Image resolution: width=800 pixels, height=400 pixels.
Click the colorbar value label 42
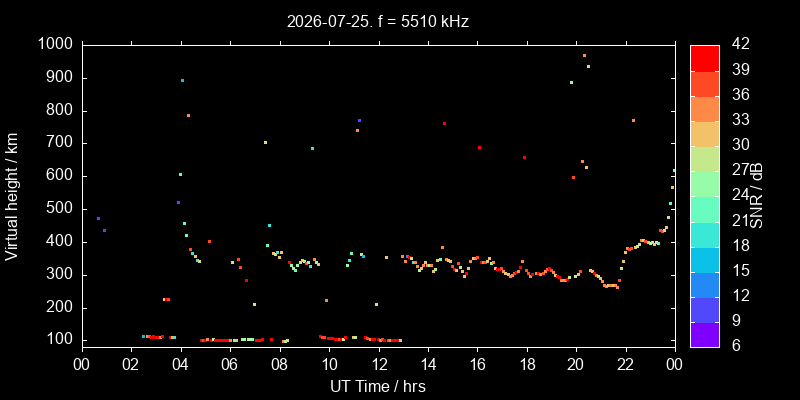click(740, 44)
